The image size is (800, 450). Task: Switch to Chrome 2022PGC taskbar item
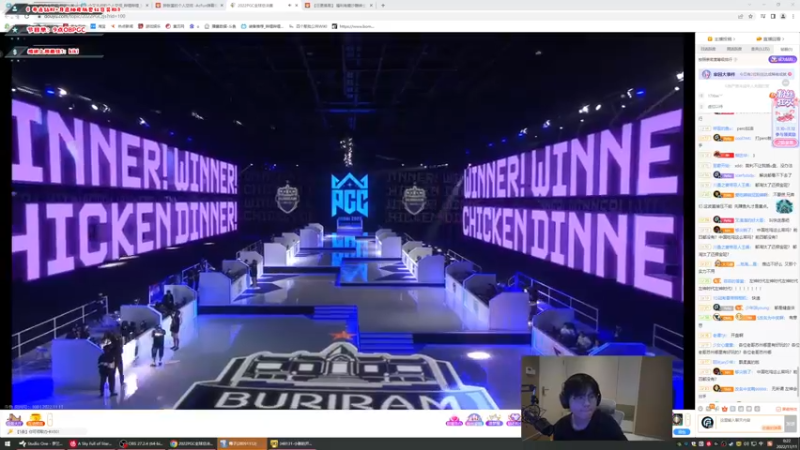point(191,444)
